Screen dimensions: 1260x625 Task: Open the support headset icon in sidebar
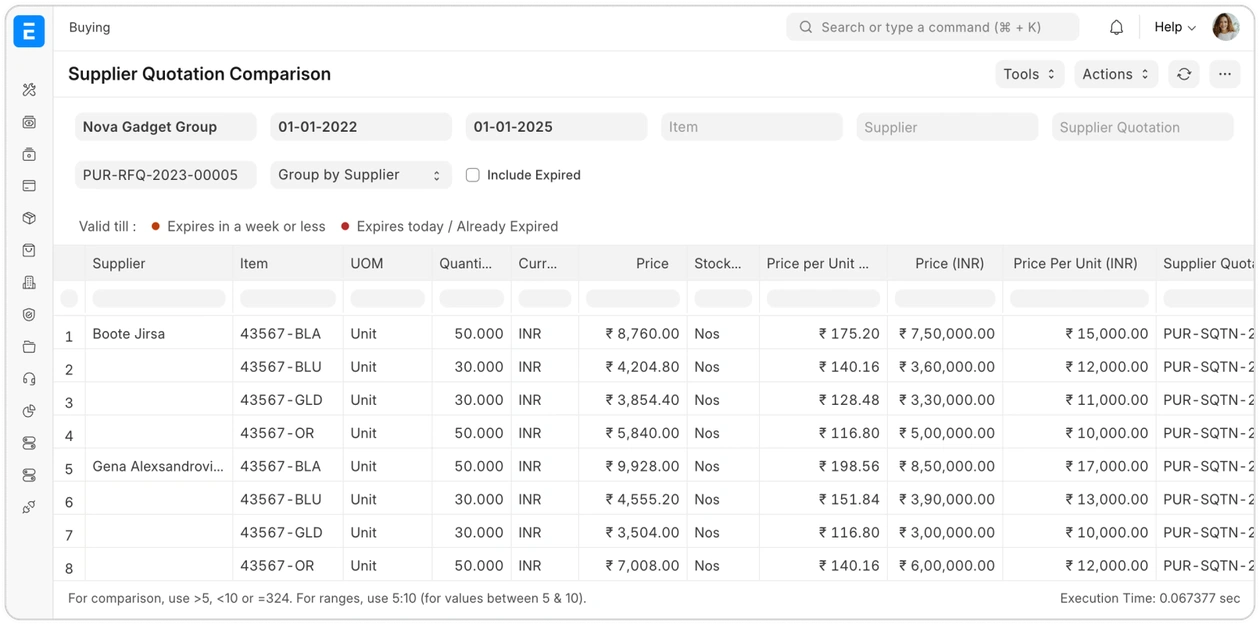pos(29,379)
